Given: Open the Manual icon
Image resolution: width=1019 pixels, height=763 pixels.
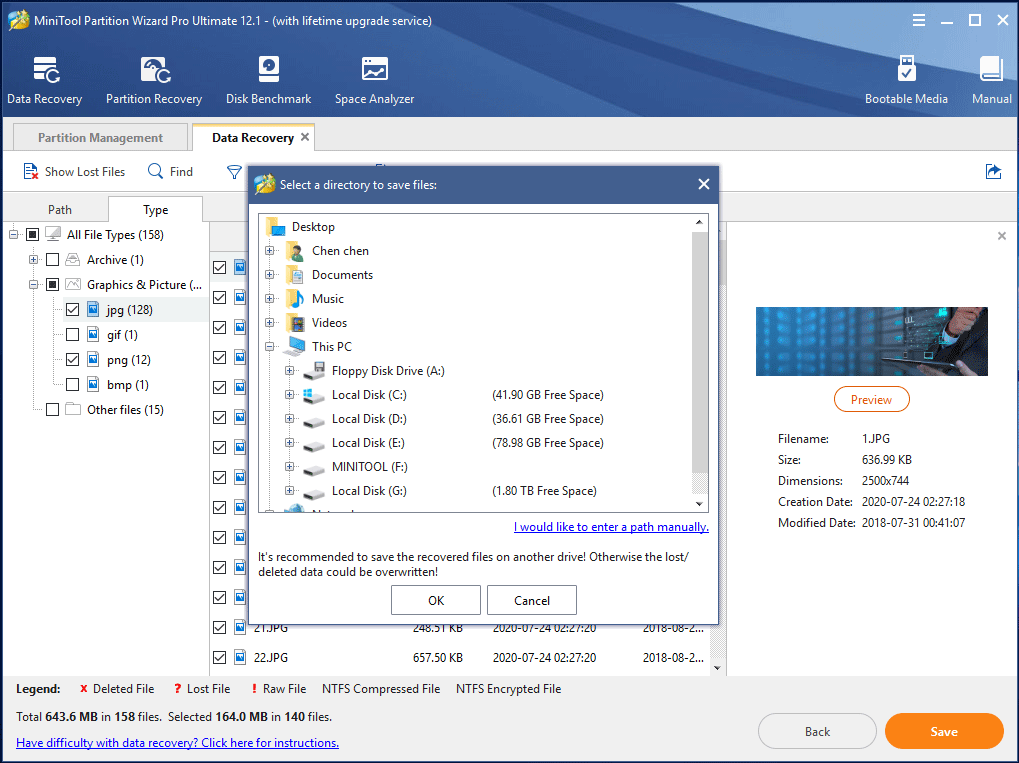Looking at the screenshot, I should (991, 70).
